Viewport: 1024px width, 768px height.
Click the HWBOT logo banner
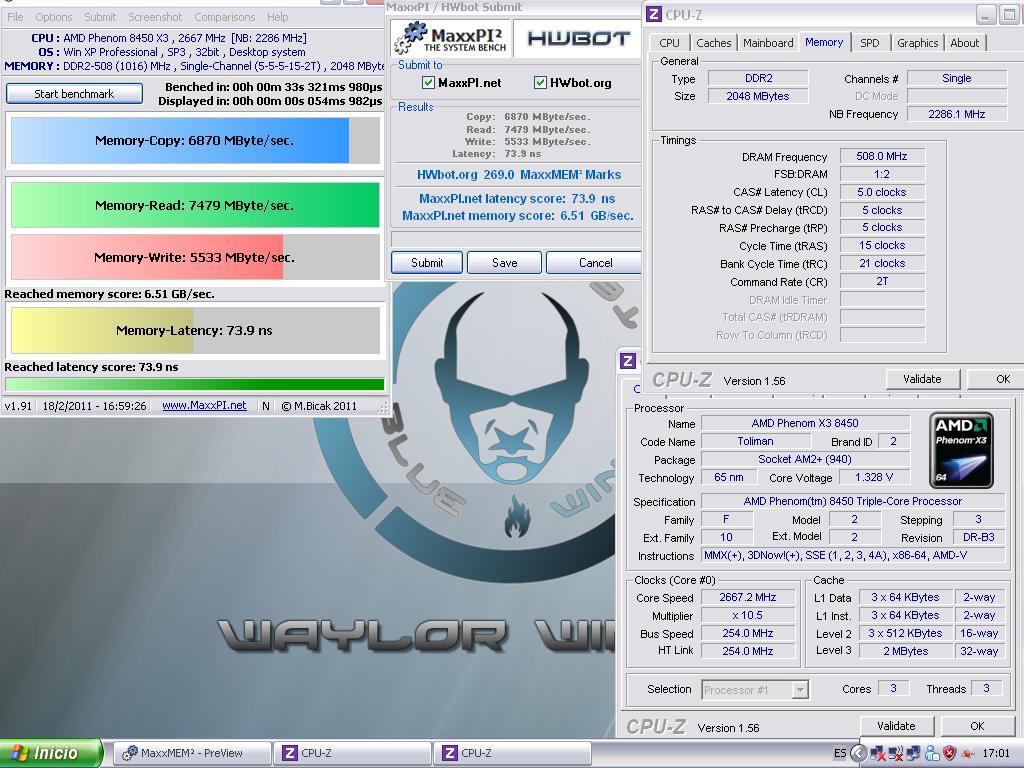tap(579, 38)
